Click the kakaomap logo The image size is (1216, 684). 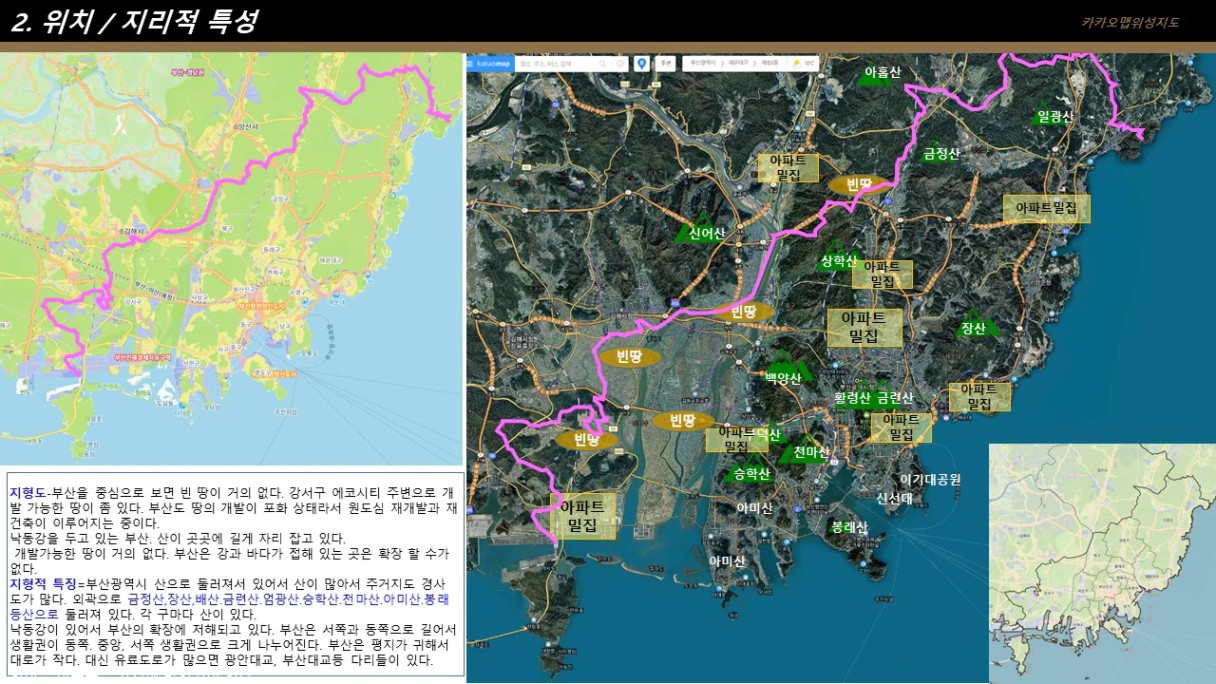pyautogui.click(x=493, y=64)
